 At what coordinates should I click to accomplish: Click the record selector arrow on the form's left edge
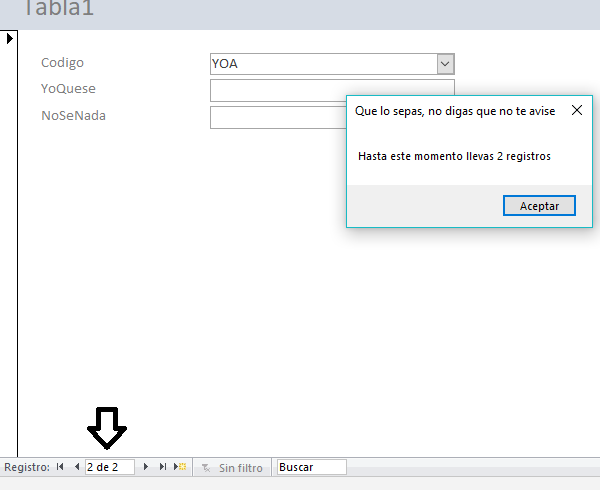(10, 38)
